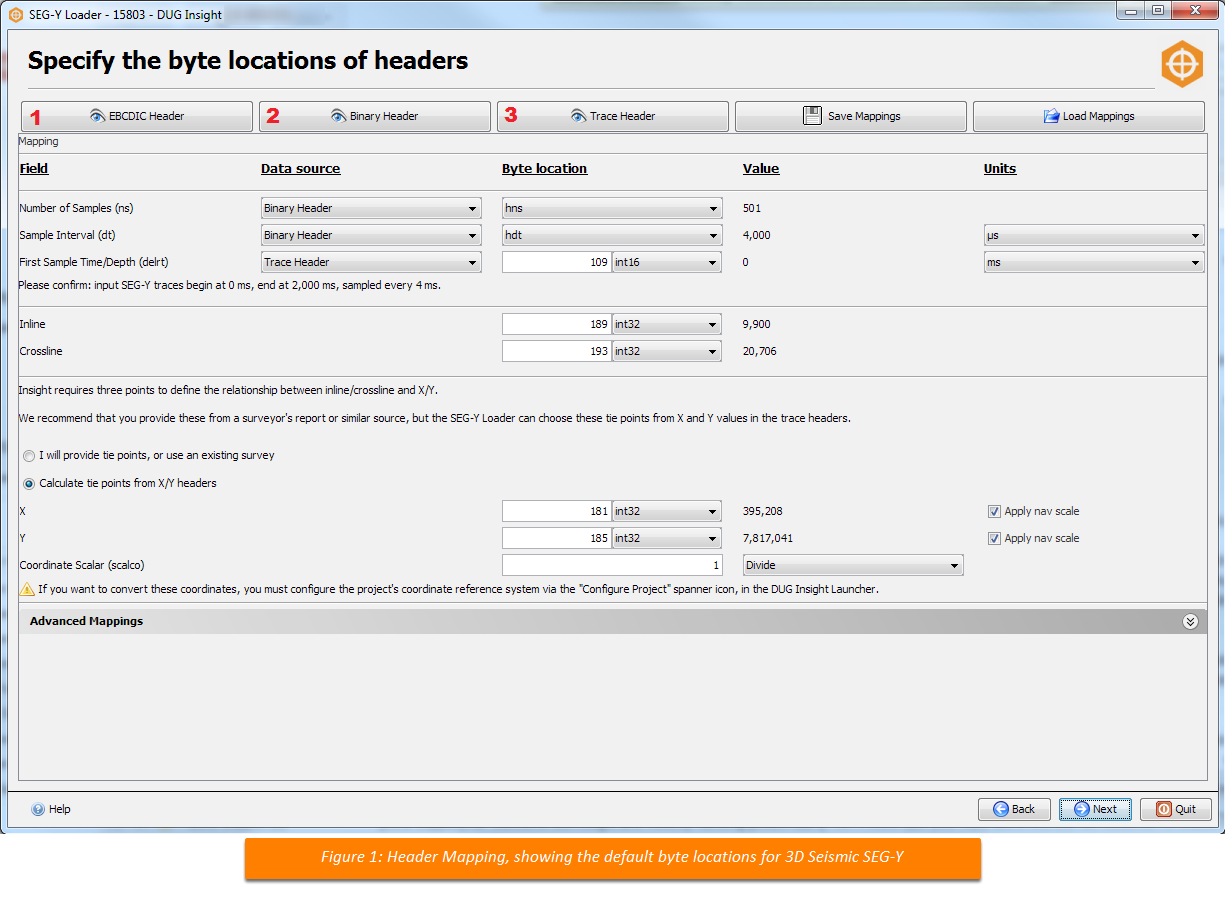The height and width of the screenshot is (898, 1225).
Task: Click the Inline value 9,900
Action: [x=757, y=324]
